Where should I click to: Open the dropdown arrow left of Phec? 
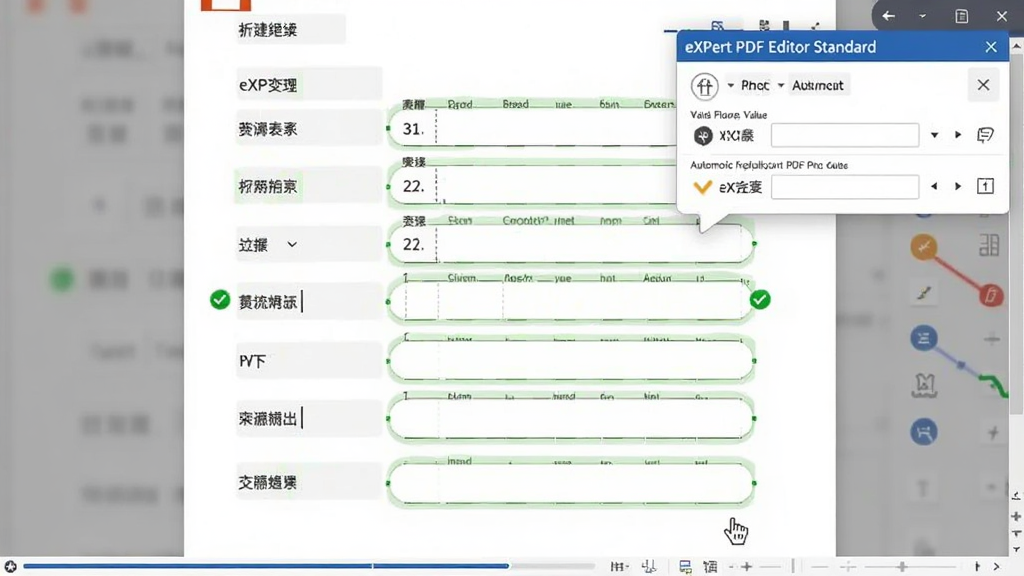click(x=731, y=86)
